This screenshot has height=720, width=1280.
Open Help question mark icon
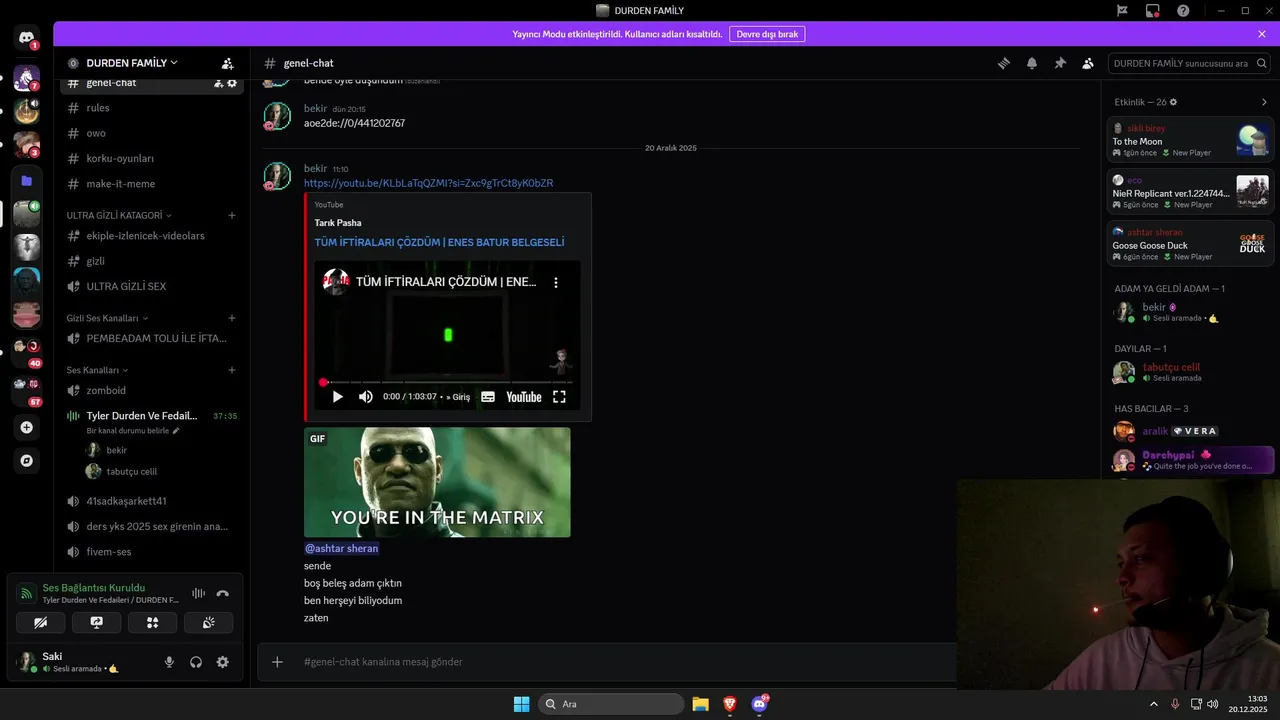coord(1183,10)
